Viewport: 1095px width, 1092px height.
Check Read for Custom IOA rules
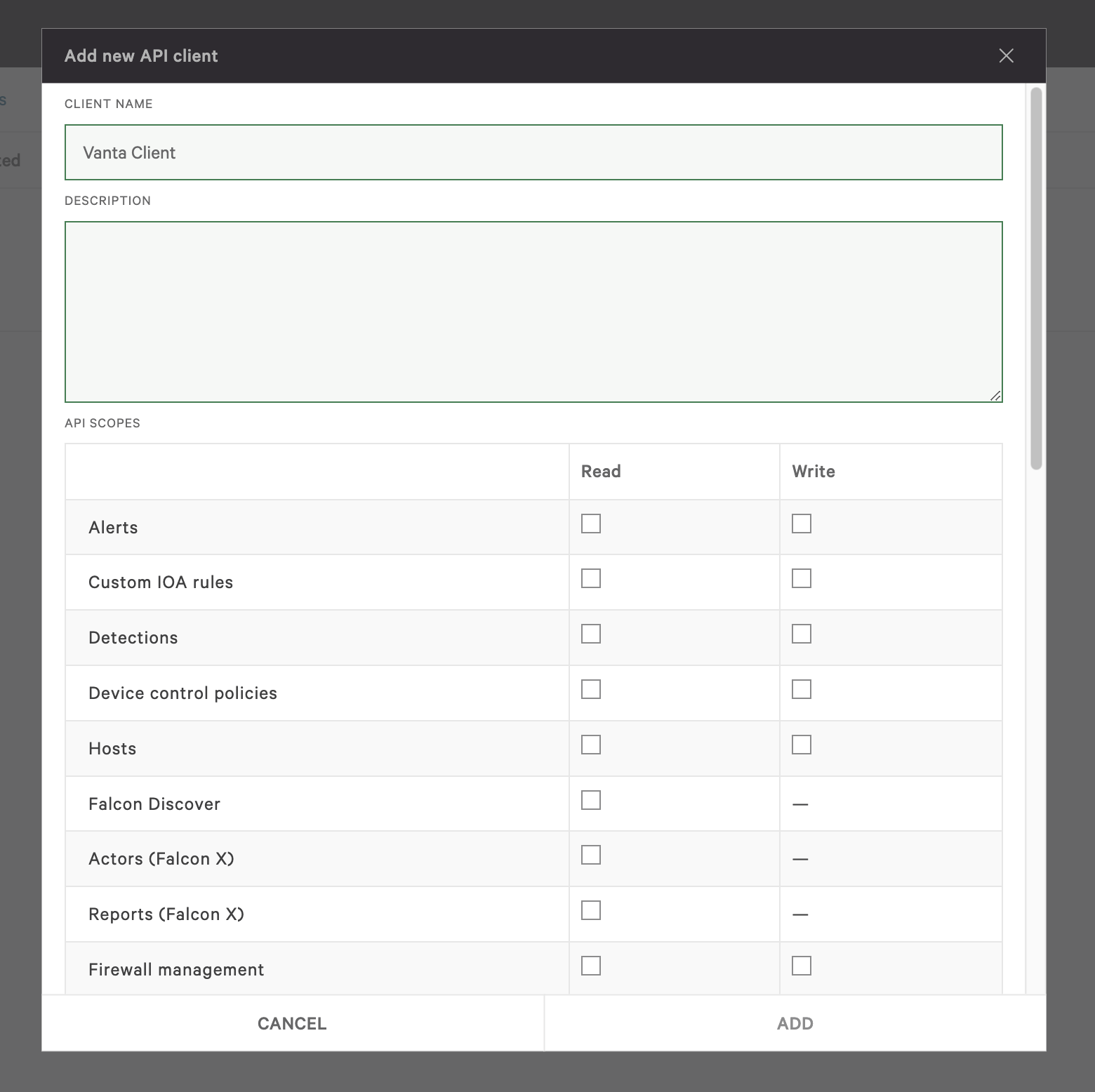[x=591, y=578]
